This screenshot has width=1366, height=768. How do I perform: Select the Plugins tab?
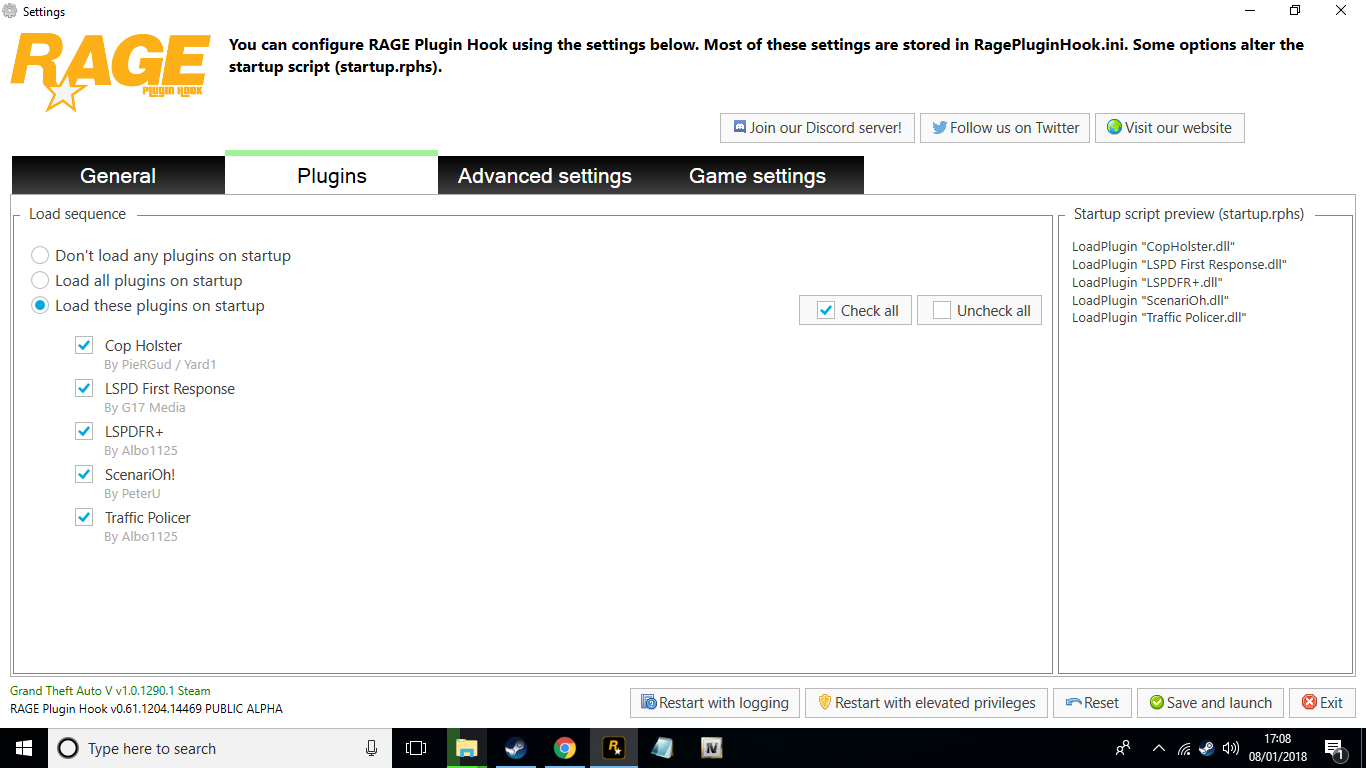click(x=332, y=174)
